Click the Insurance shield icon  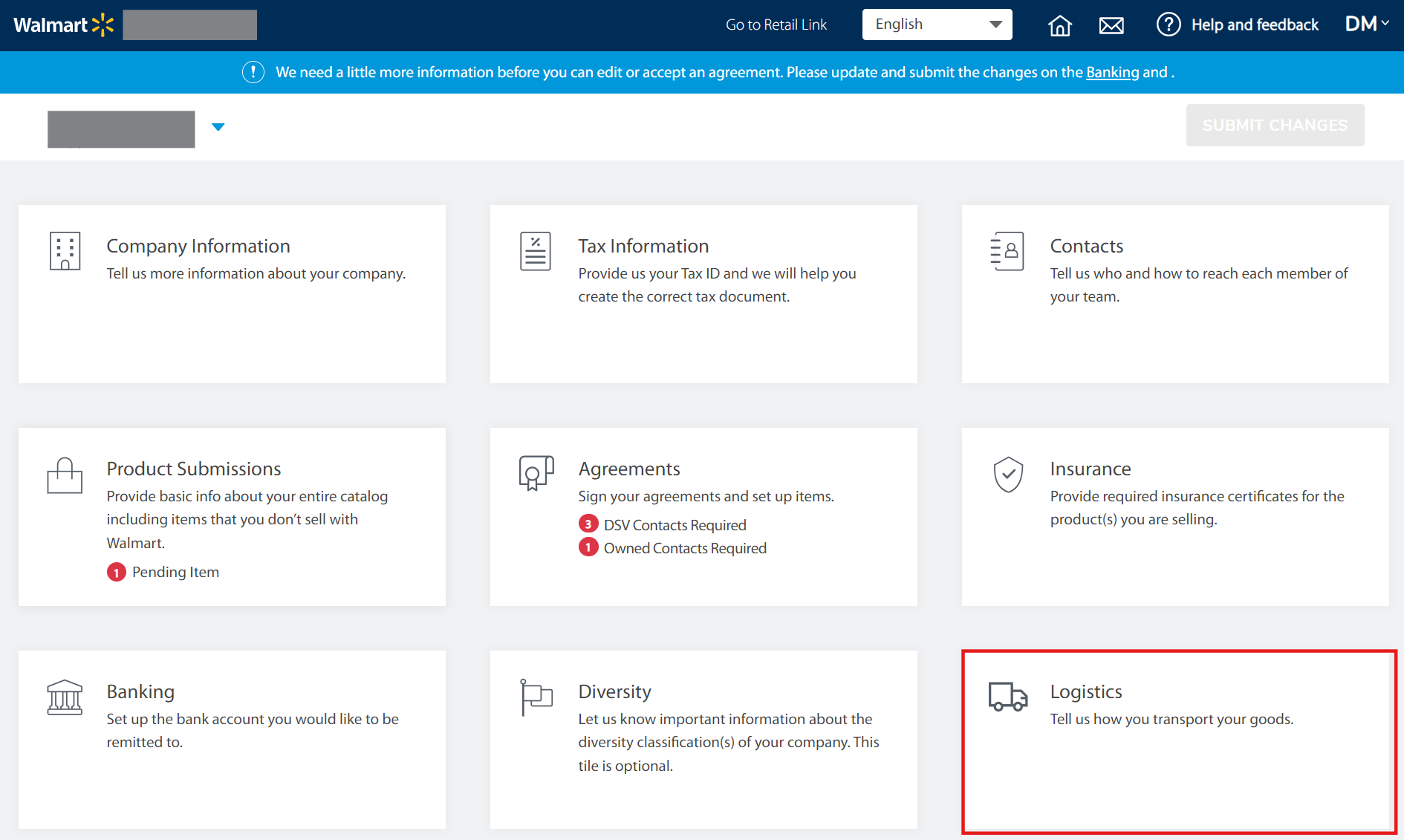(x=1008, y=474)
